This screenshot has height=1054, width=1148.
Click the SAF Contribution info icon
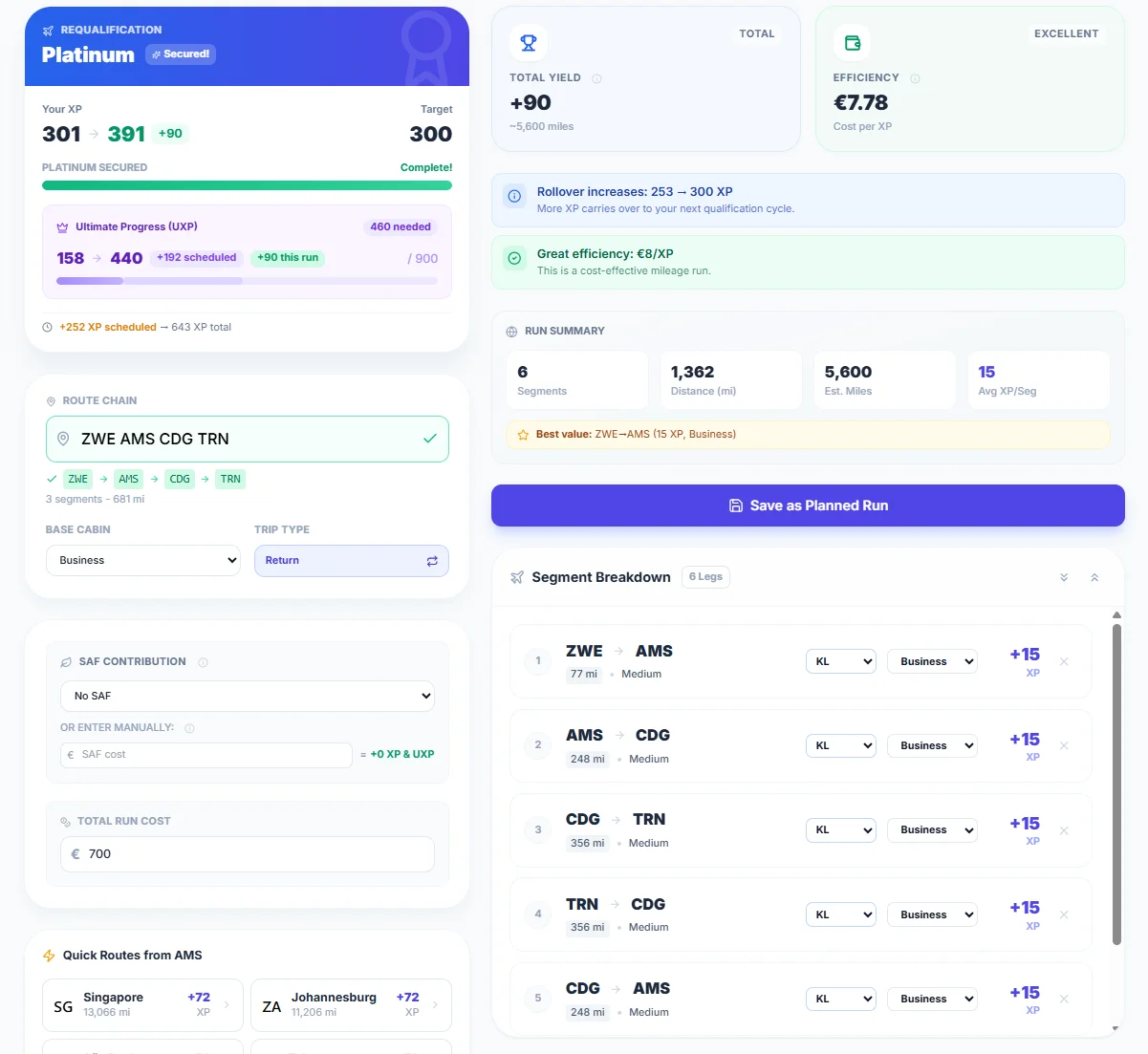tap(203, 662)
